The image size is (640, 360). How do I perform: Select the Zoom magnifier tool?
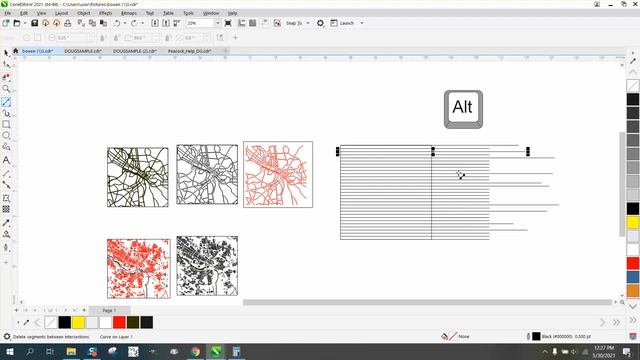coord(6,89)
